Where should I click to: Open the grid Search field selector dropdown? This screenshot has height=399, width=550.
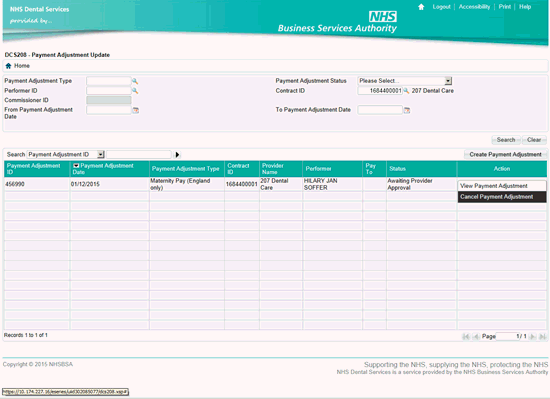click(101, 155)
